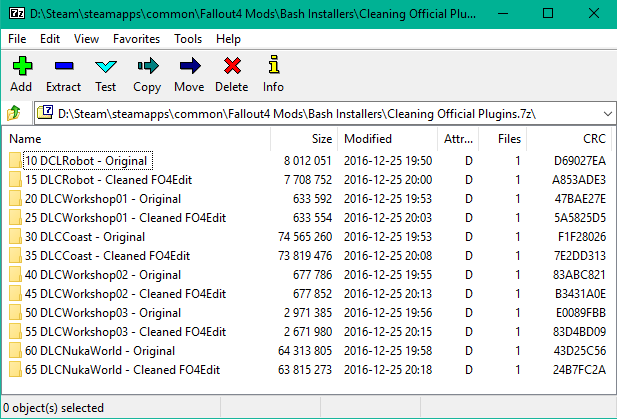Image resolution: width=617 pixels, height=419 pixels.
Task: Sort by Modified column header
Action: [388, 139]
